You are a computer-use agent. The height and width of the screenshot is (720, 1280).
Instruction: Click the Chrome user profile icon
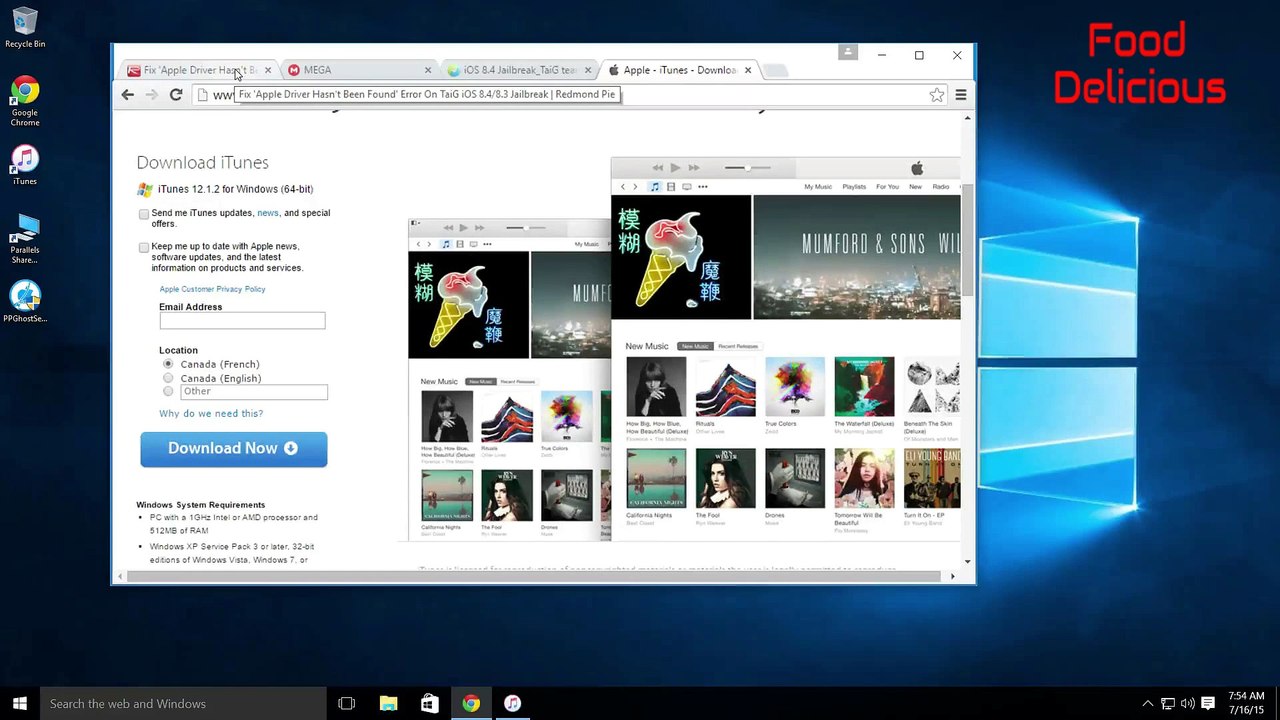pos(848,52)
